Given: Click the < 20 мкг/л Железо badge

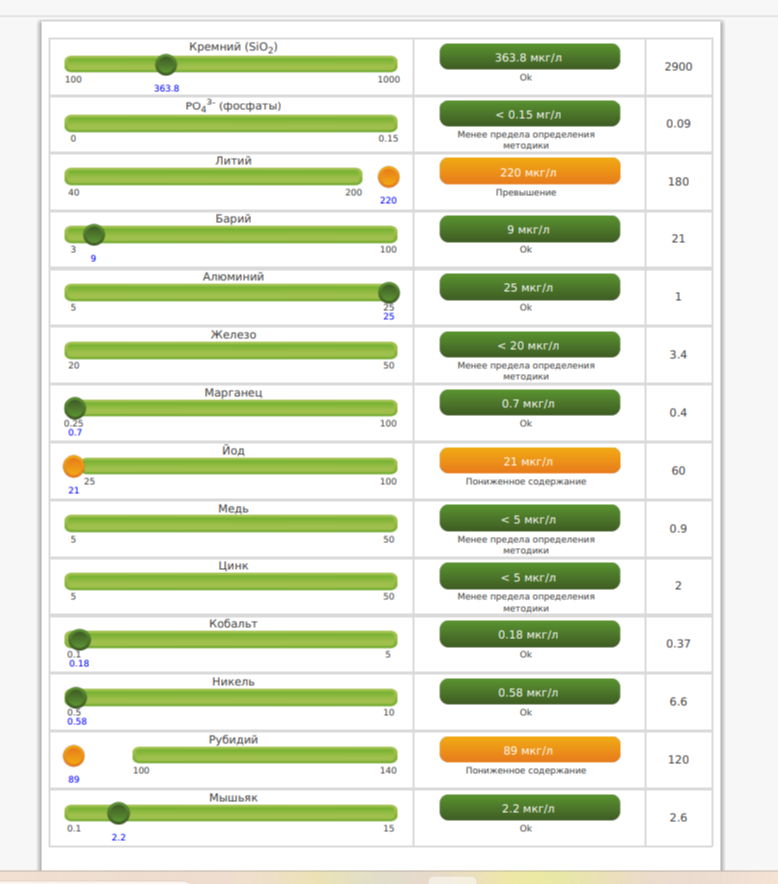Looking at the screenshot, I should click(x=529, y=345).
